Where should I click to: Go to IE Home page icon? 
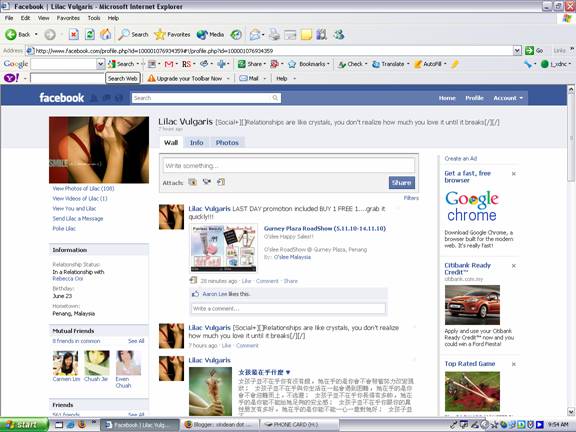click(x=106, y=35)
